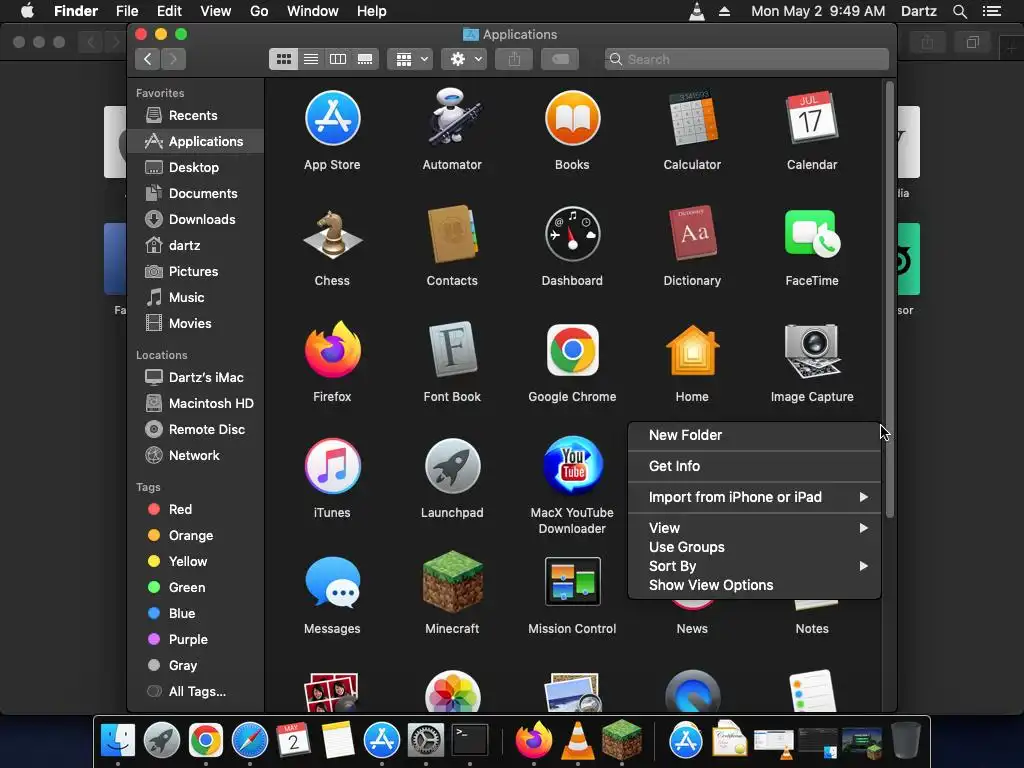
Task: Open Safari from the Dock
Action: click(x=249, y=741)
